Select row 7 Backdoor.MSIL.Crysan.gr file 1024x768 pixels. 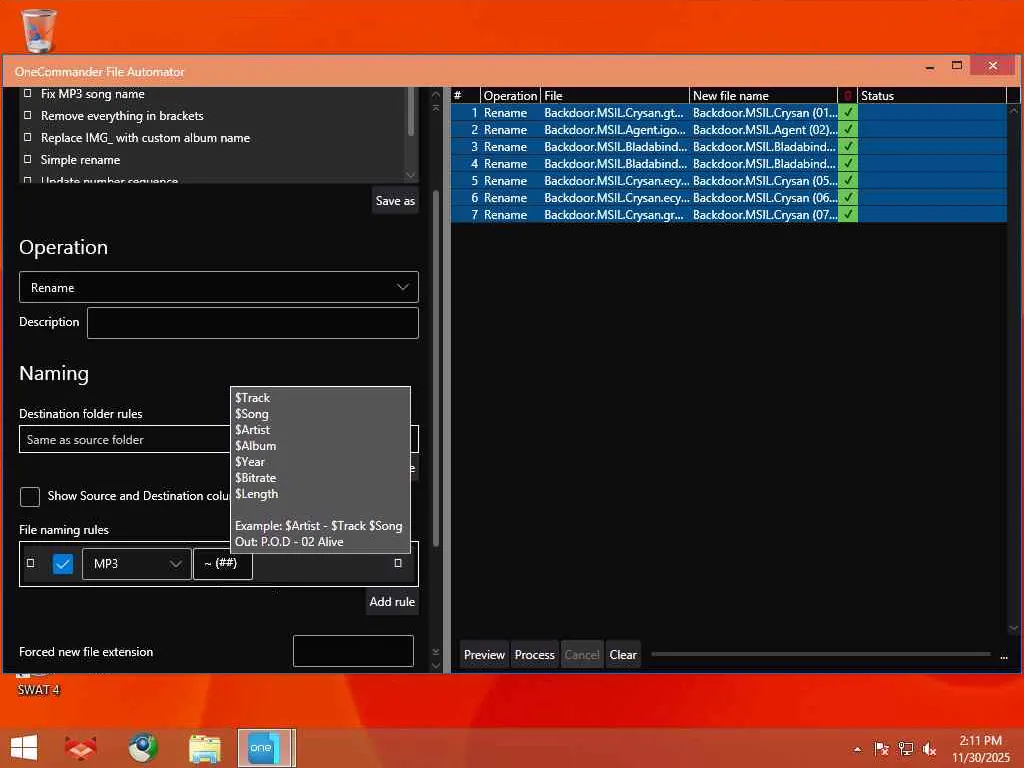[728, 214]
